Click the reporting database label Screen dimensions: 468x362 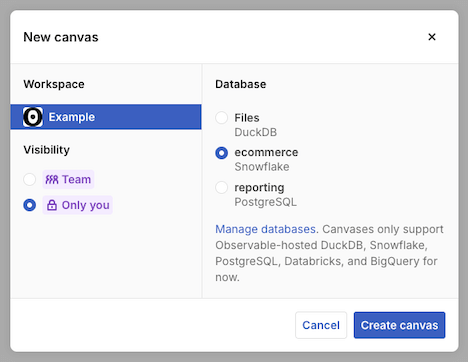tap(259, 188)
